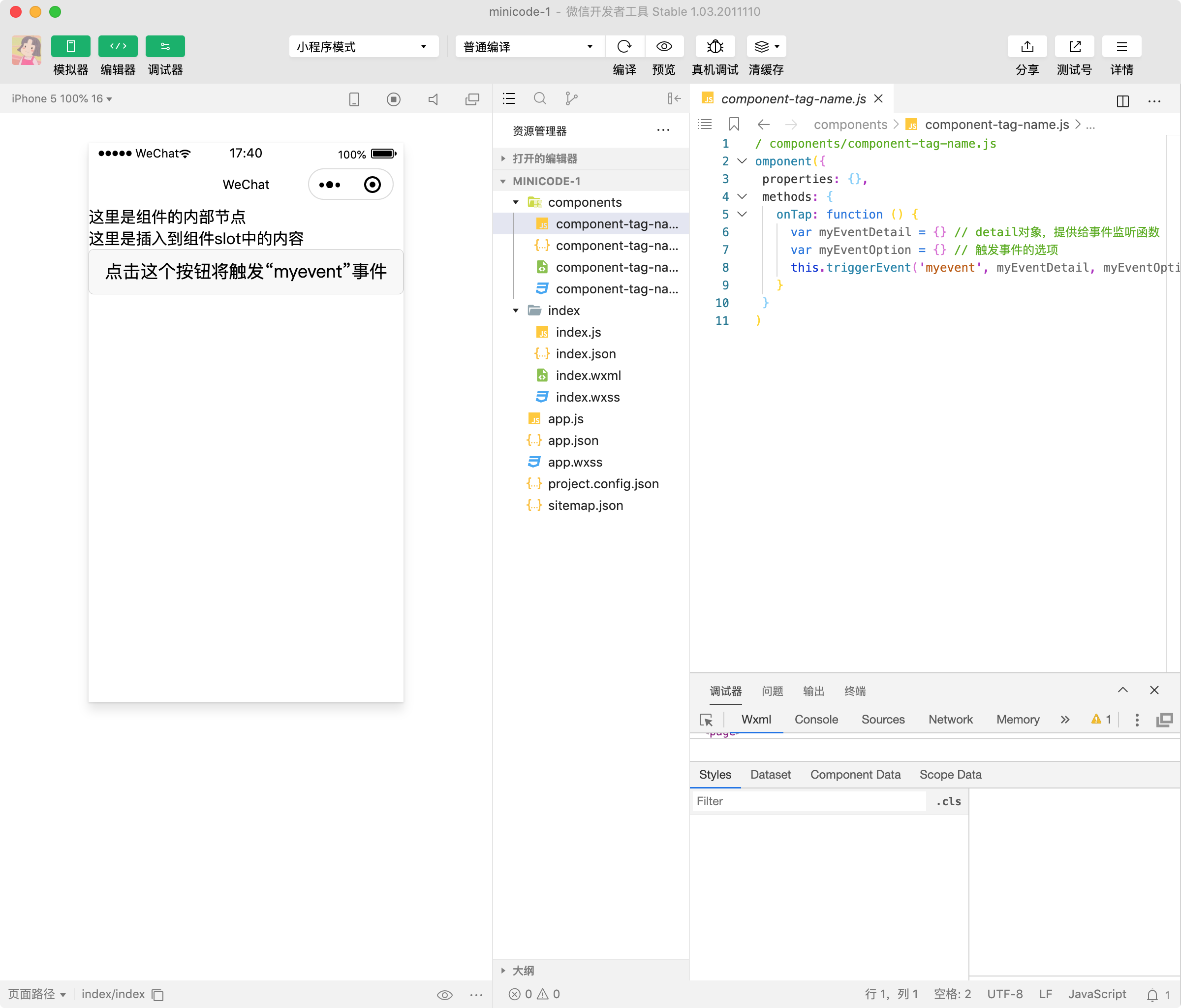Toggle the editor panel button
This screenshot has width=1181, height=1008.
[118, 46]
